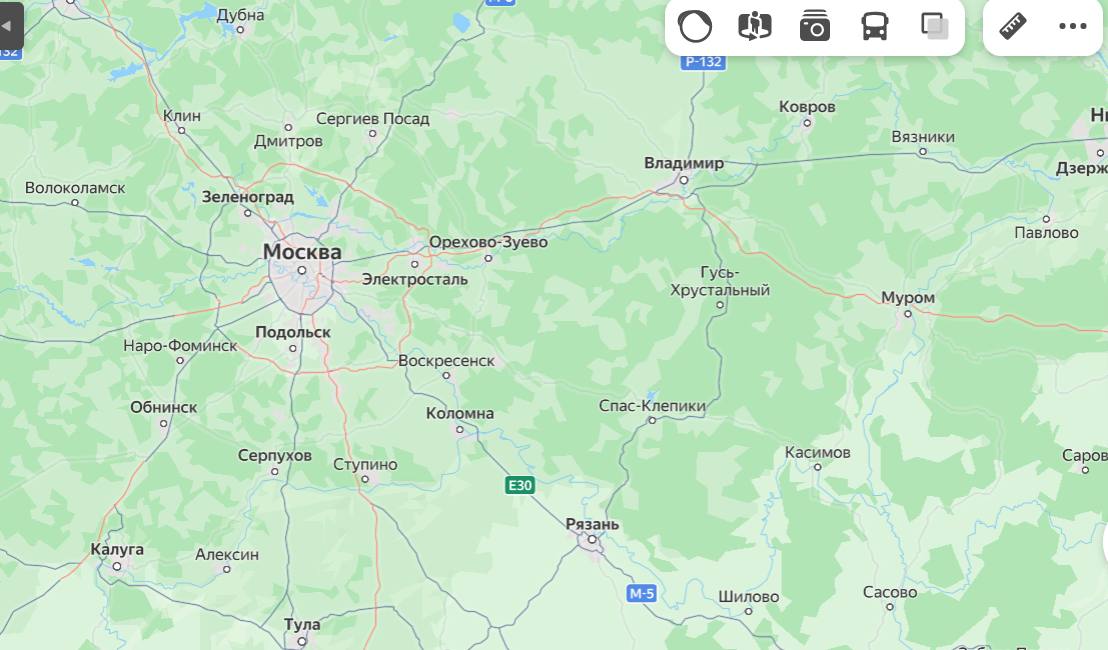Select the Муром city label
1108x650 pixels.
click(x=907, y=297)
